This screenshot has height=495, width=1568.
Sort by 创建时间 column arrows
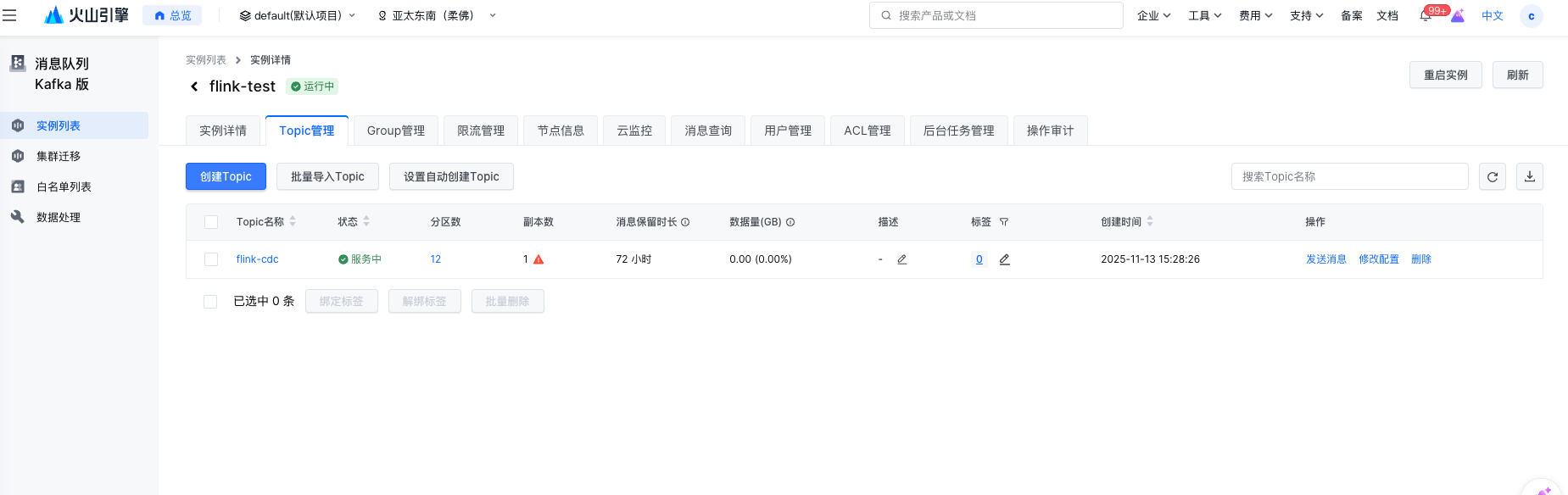[x=1150, y=221]
